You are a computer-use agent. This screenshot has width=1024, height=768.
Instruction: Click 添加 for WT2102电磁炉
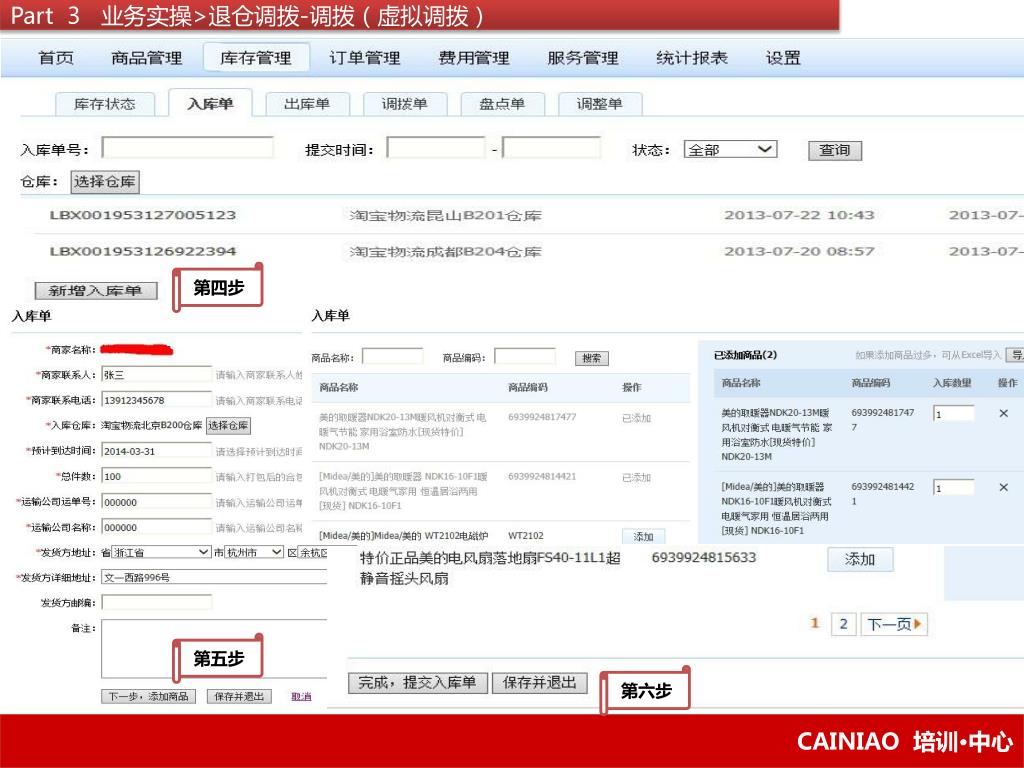coord(643,536)
